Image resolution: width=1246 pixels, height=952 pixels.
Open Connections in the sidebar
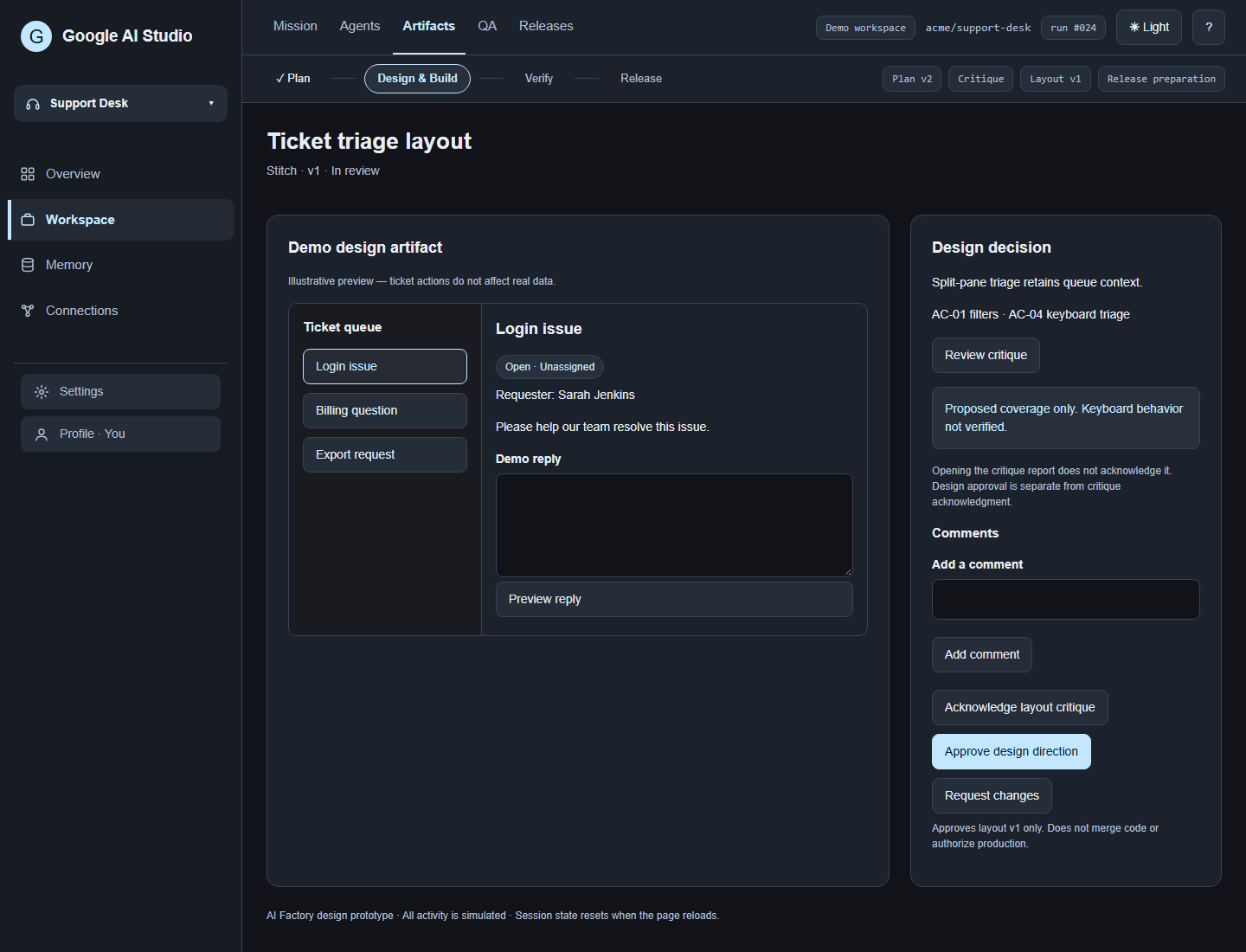click(x=121, y=311)
